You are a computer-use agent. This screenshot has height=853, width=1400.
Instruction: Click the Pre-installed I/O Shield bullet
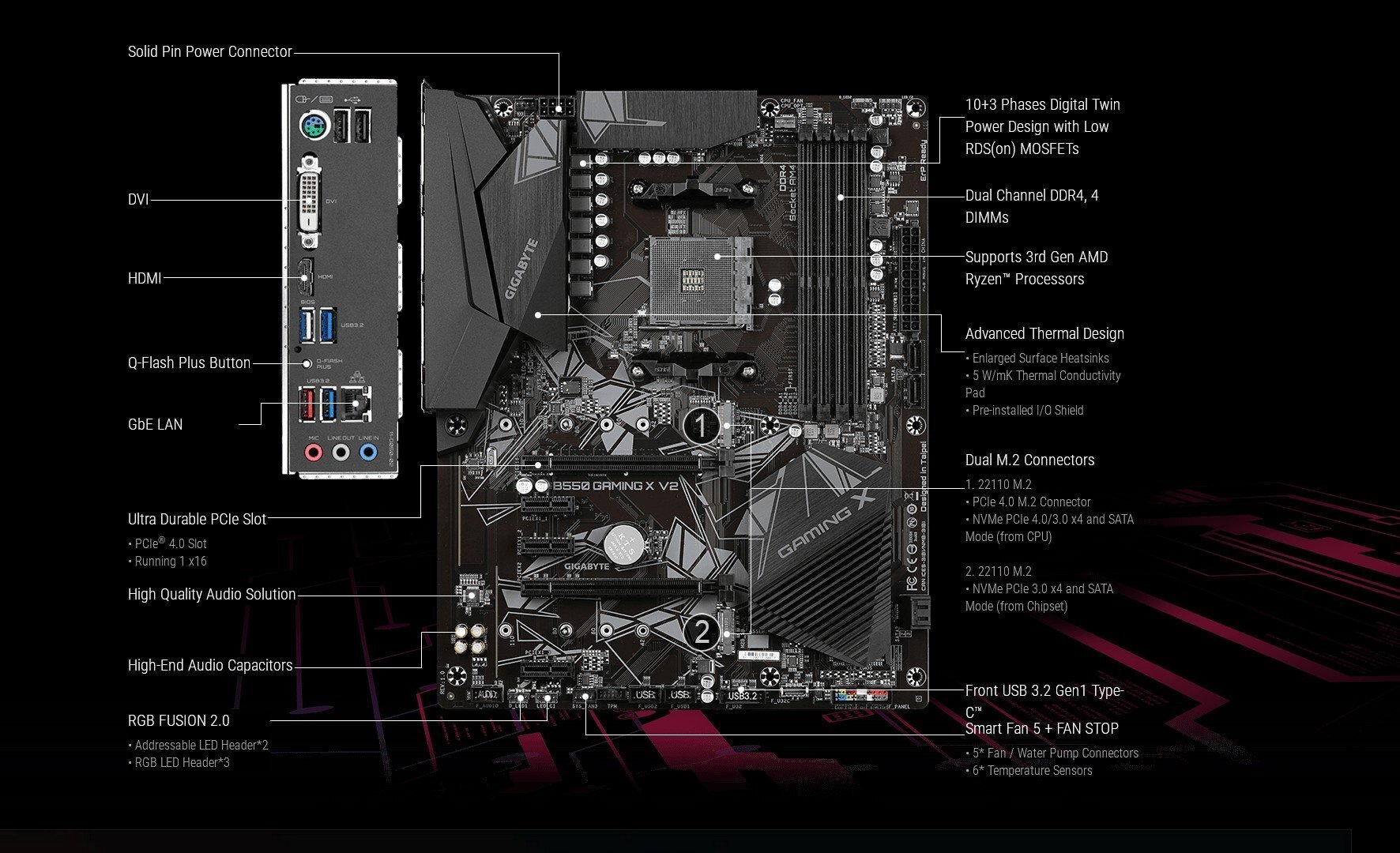(x=1025, y=410)
